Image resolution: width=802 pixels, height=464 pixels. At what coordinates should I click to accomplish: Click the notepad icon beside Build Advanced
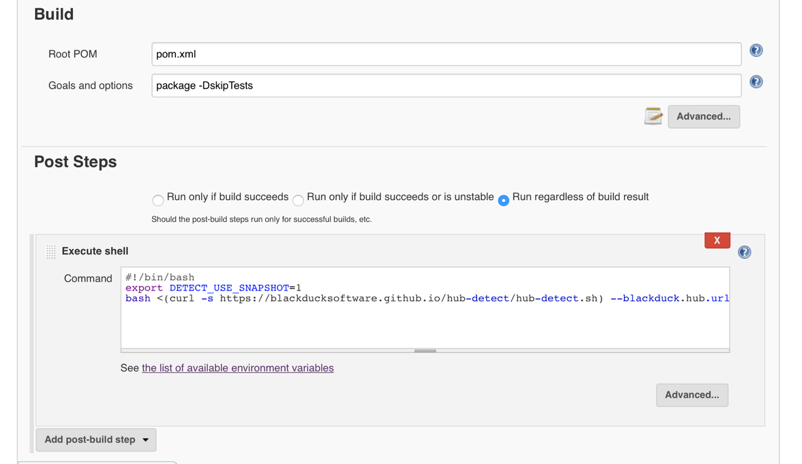pos(653,117)
